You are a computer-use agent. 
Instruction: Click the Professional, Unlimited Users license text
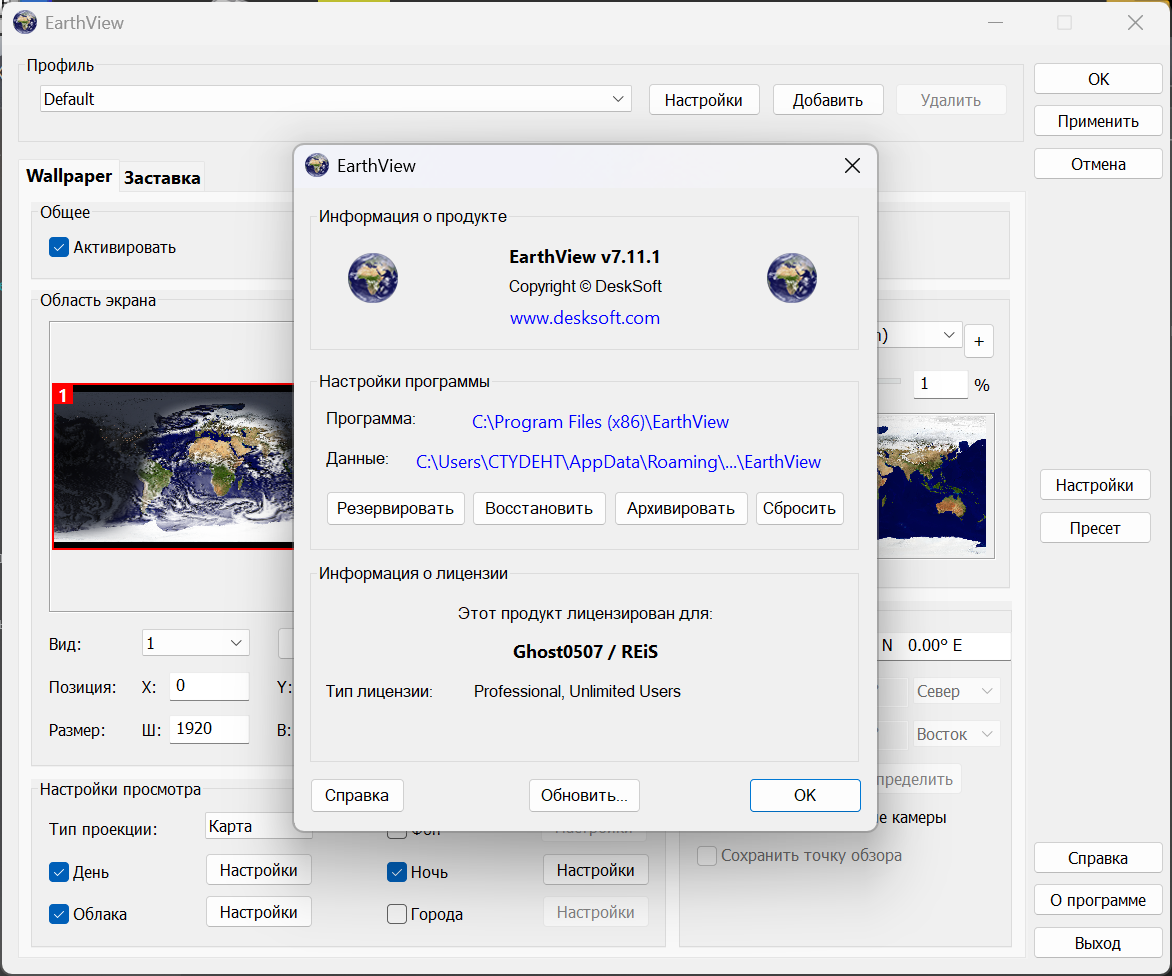577,691
